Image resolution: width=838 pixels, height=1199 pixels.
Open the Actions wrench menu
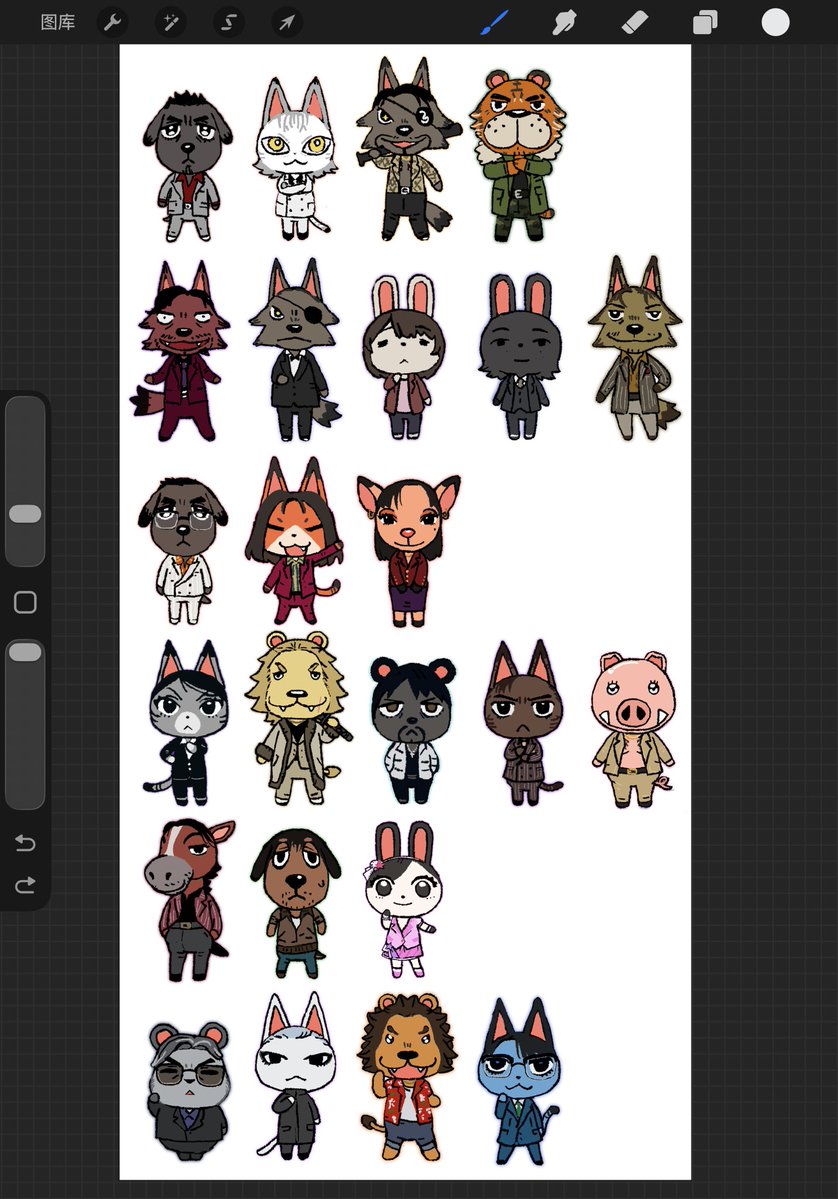112,22
